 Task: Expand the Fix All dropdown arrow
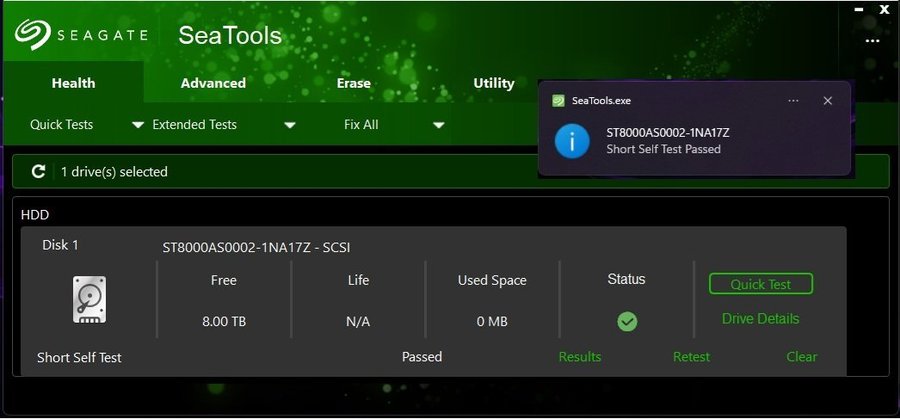click(439, 125)
